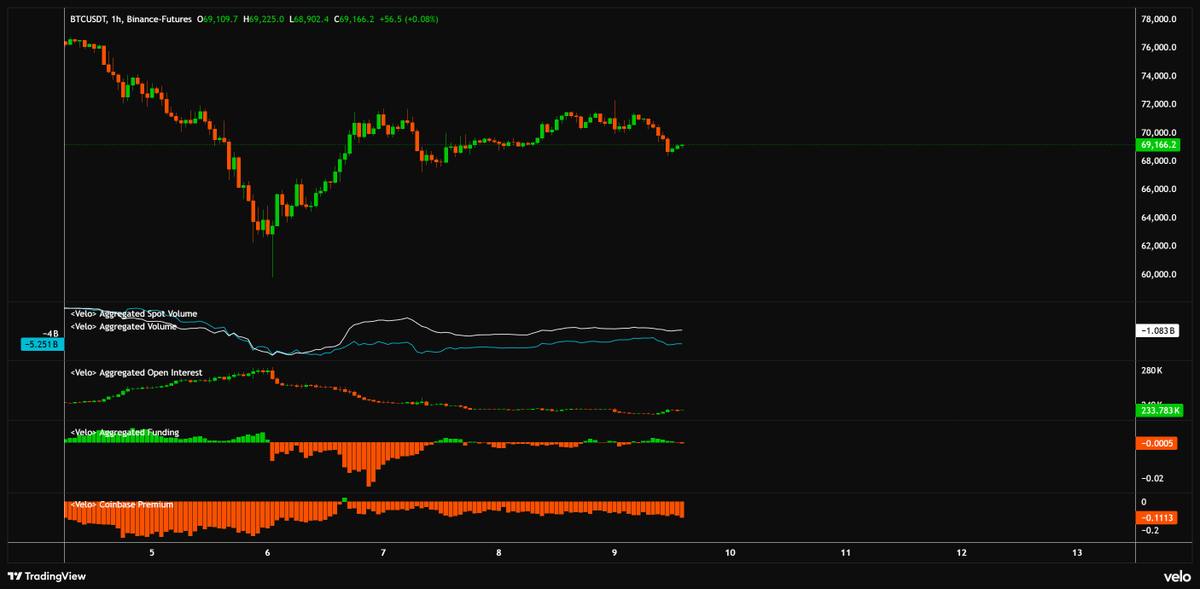Open the TradingView logo link
Screen dimensions: 1200x589
click(48, 577)
